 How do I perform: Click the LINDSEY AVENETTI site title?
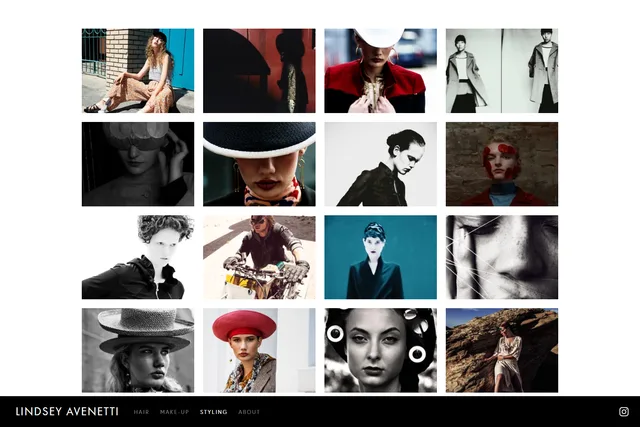pos(67,411)
